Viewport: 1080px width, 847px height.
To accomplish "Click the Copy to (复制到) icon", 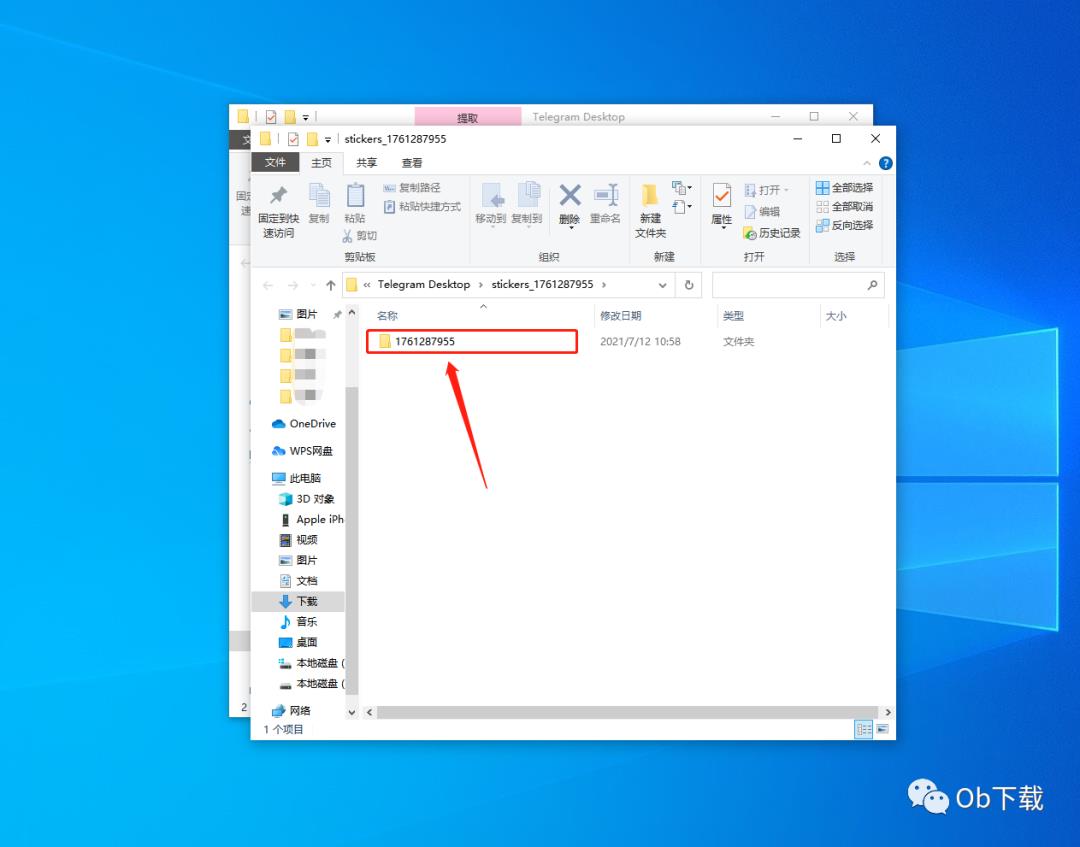I will (x=528, y=195).
